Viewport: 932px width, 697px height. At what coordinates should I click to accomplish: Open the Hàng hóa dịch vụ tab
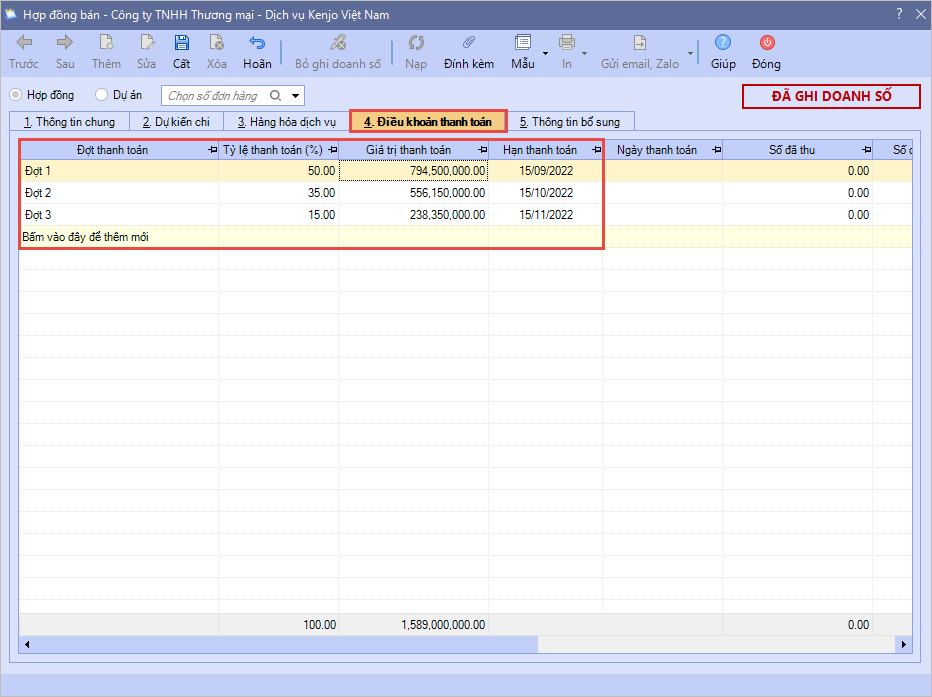(x=286, y=122)
